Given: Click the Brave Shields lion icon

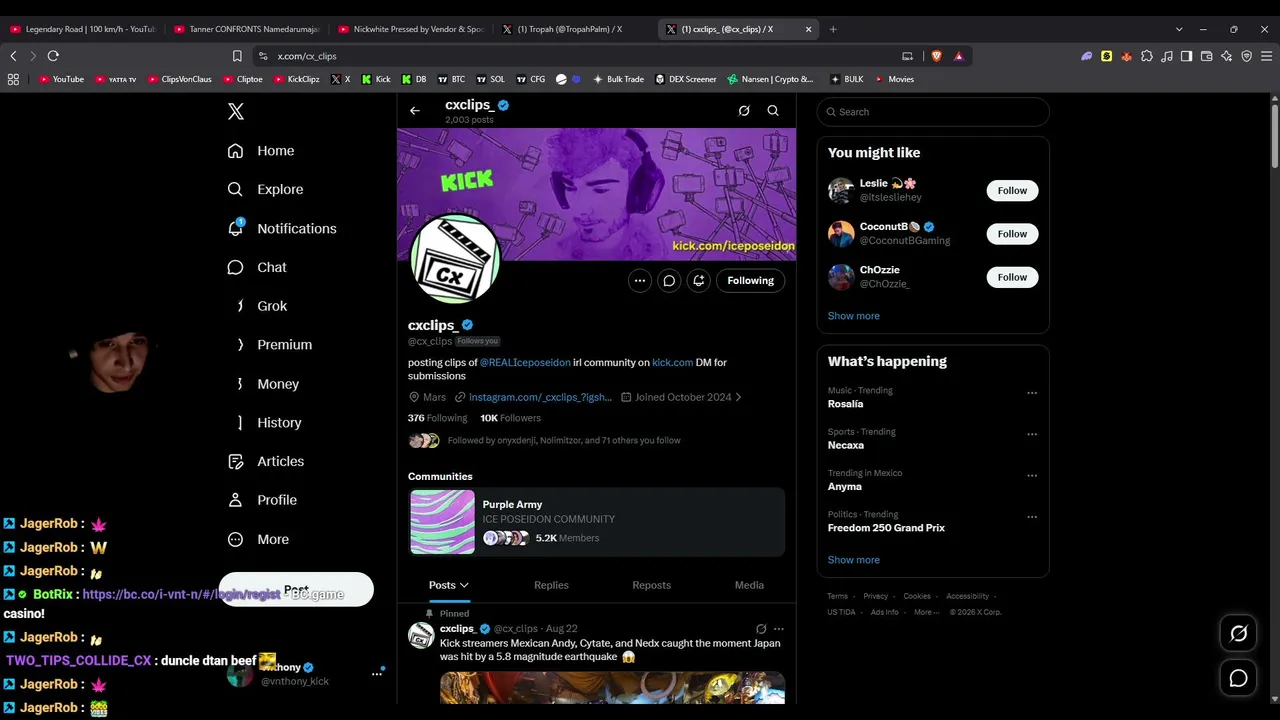Looking at the screenshot, I should point(936,56).
